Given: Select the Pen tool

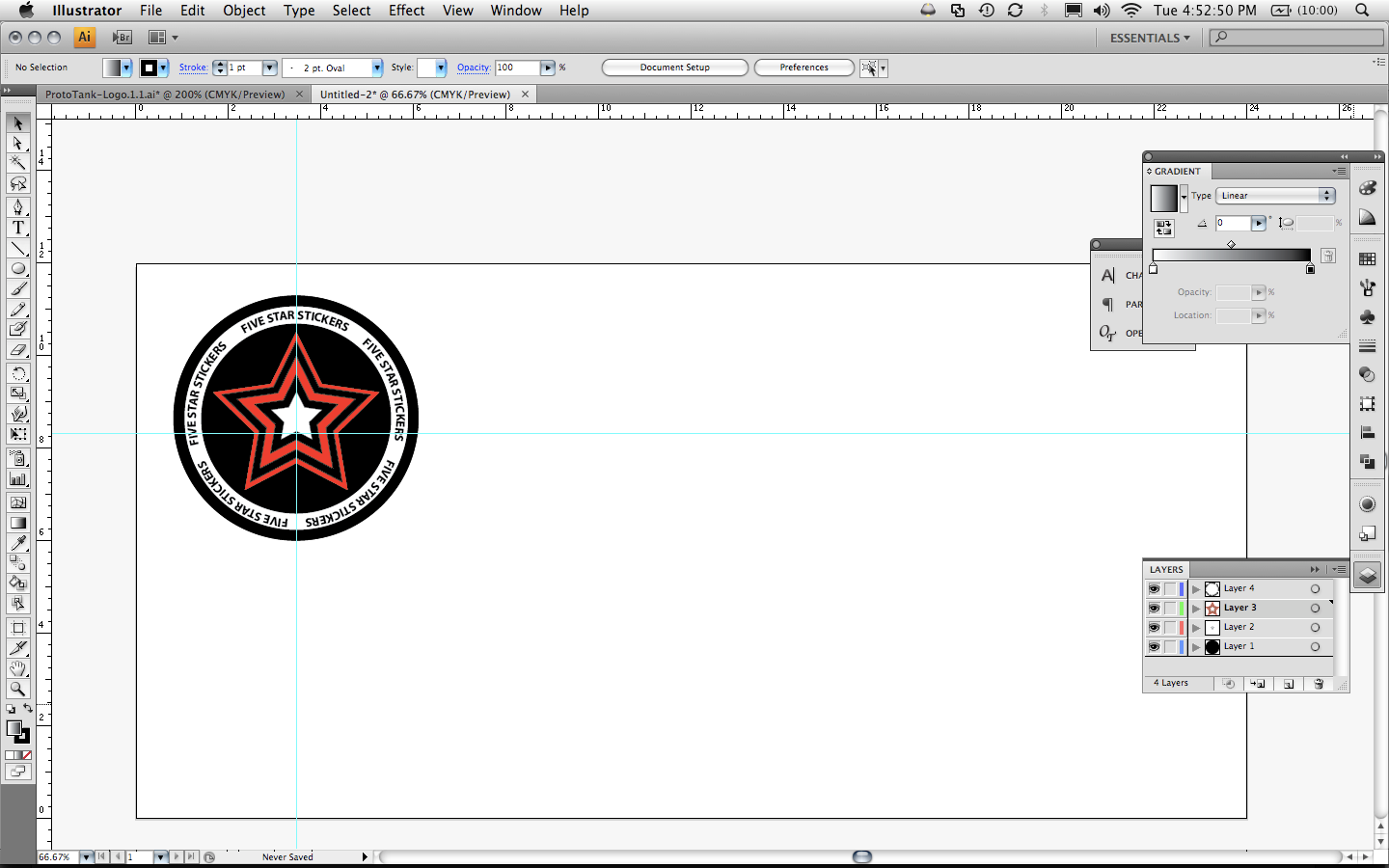Looking at the screenshot, I should (17, 208).
